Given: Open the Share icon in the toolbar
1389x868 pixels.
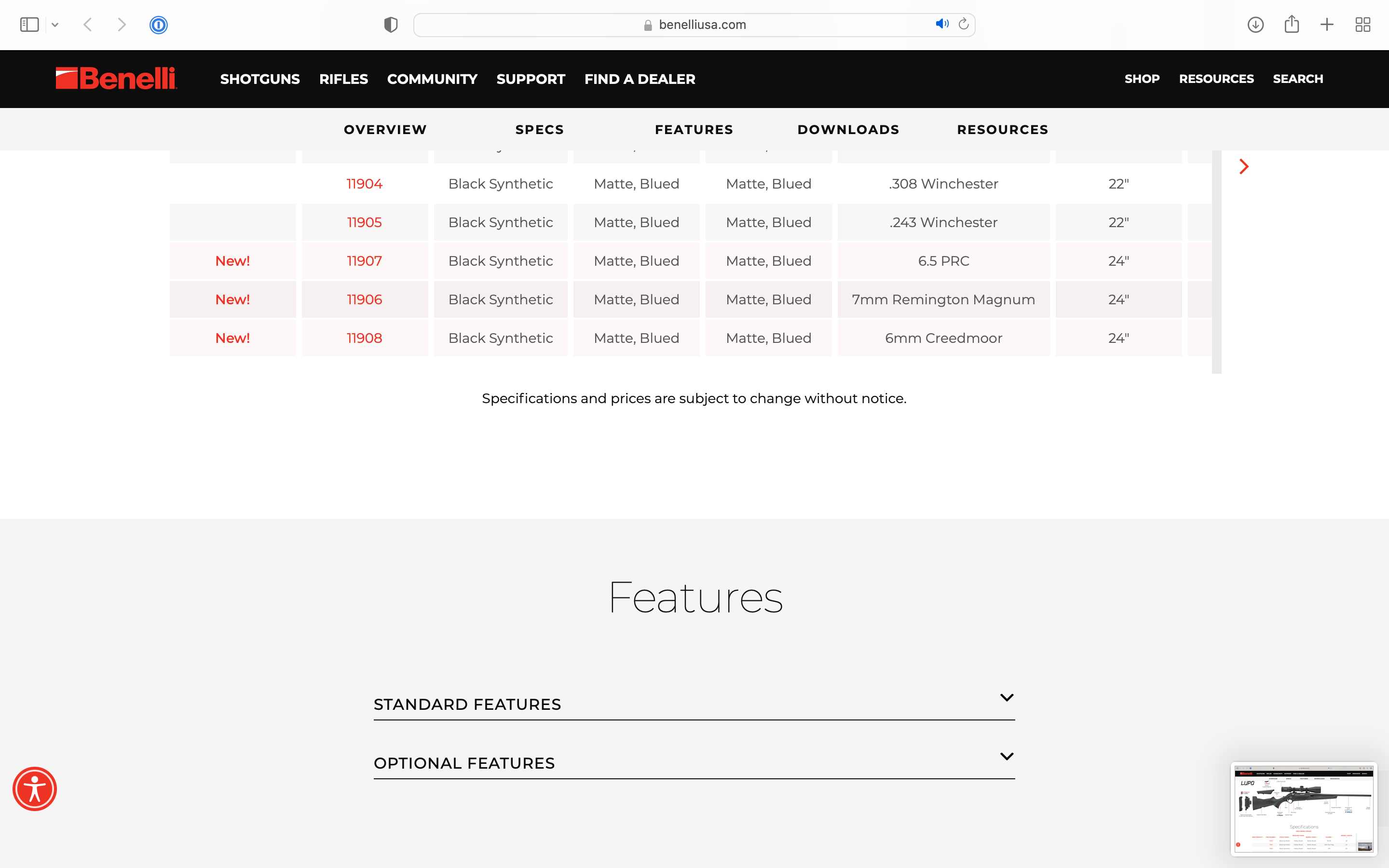Looking at the screenshot, I should click(x=1292, y=24).
